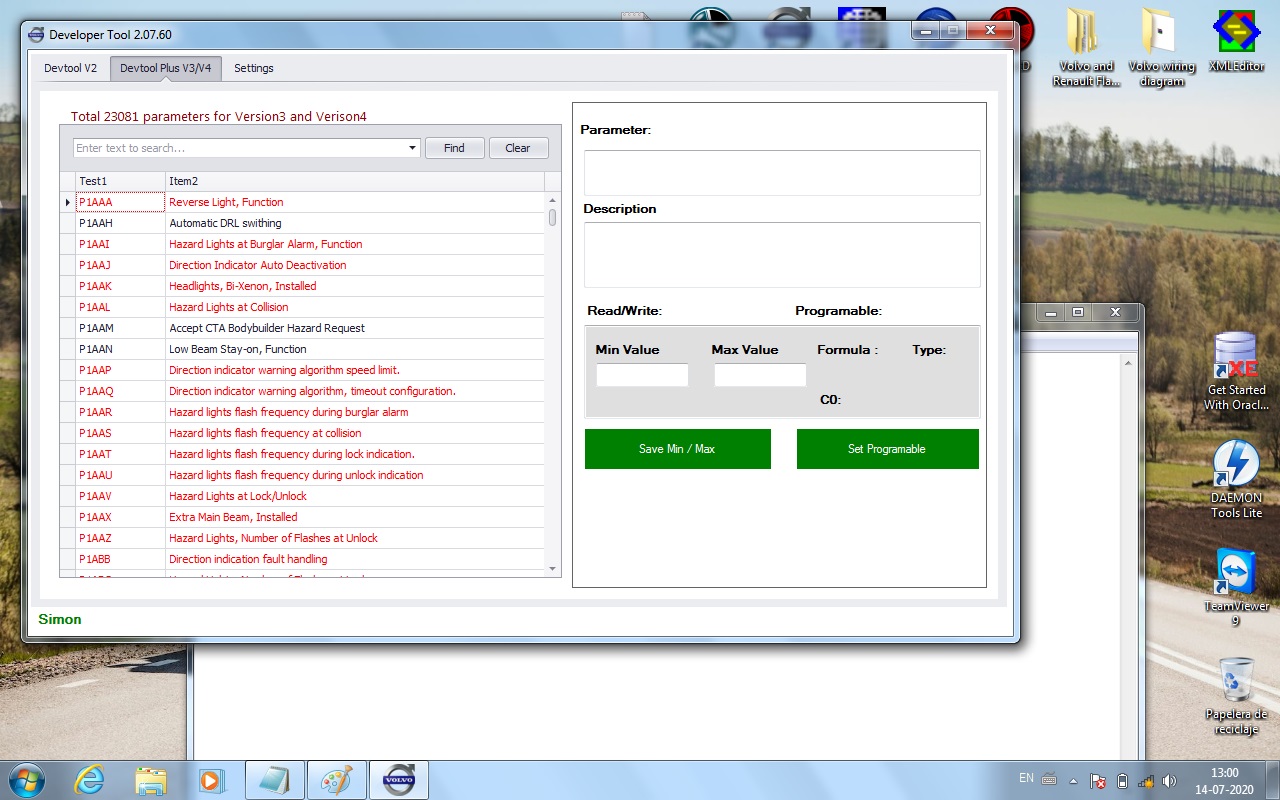1280x800 pixels.
Task: Launch the XMLEditor desktop shortcut
Action: click(1236, 40)
